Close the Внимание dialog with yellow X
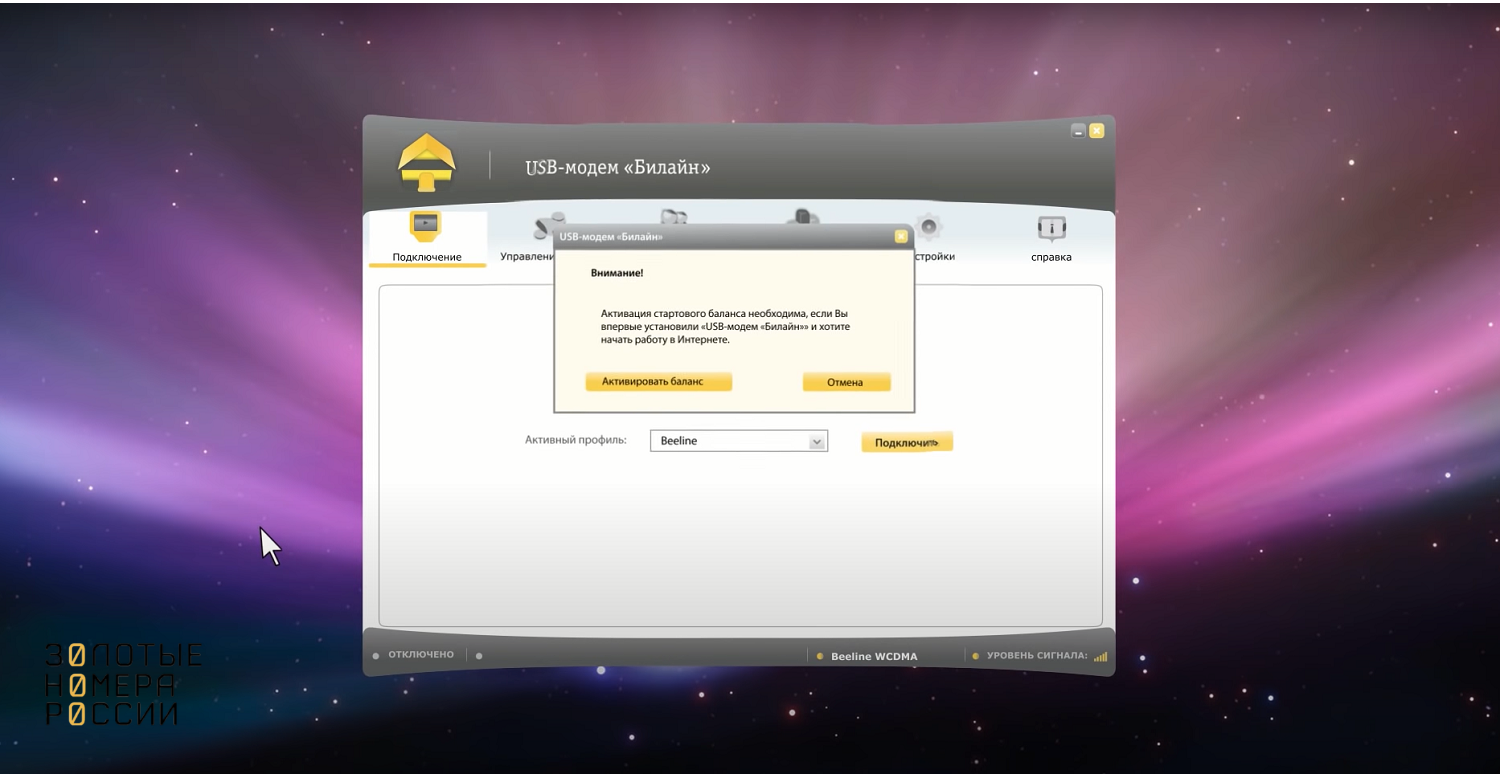The width and height of the screenshot is (1500, 774). pyautogui.click(x=901, y=237)
